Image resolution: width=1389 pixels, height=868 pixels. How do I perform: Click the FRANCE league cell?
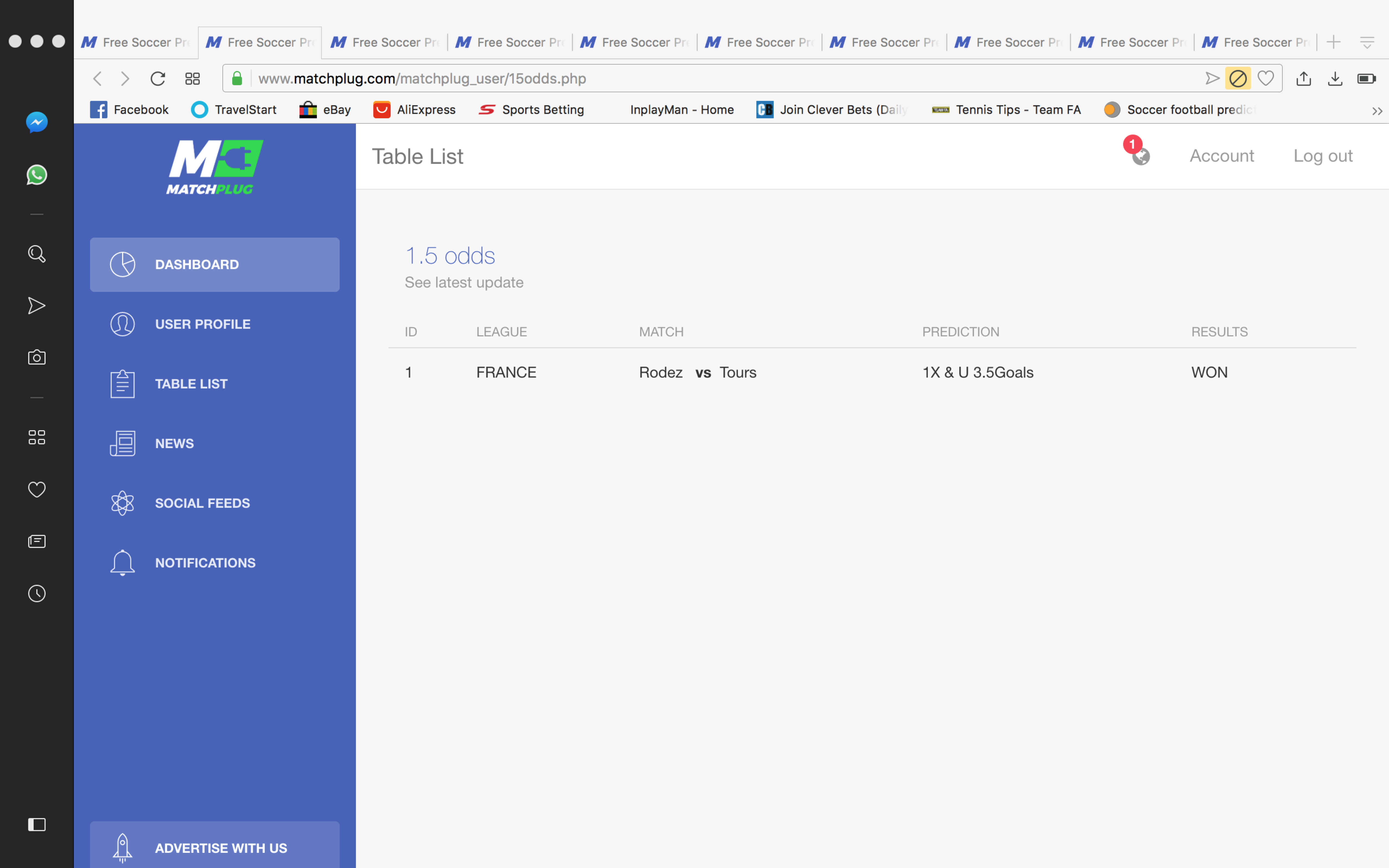506,373
